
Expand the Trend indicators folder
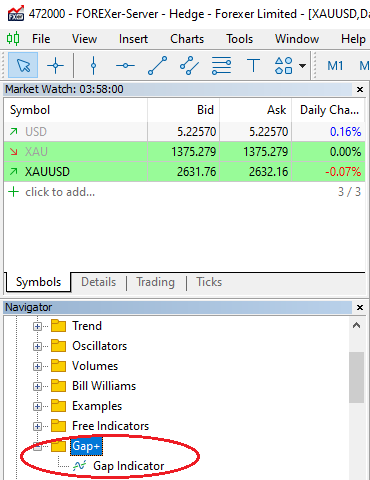click(37, 326)
